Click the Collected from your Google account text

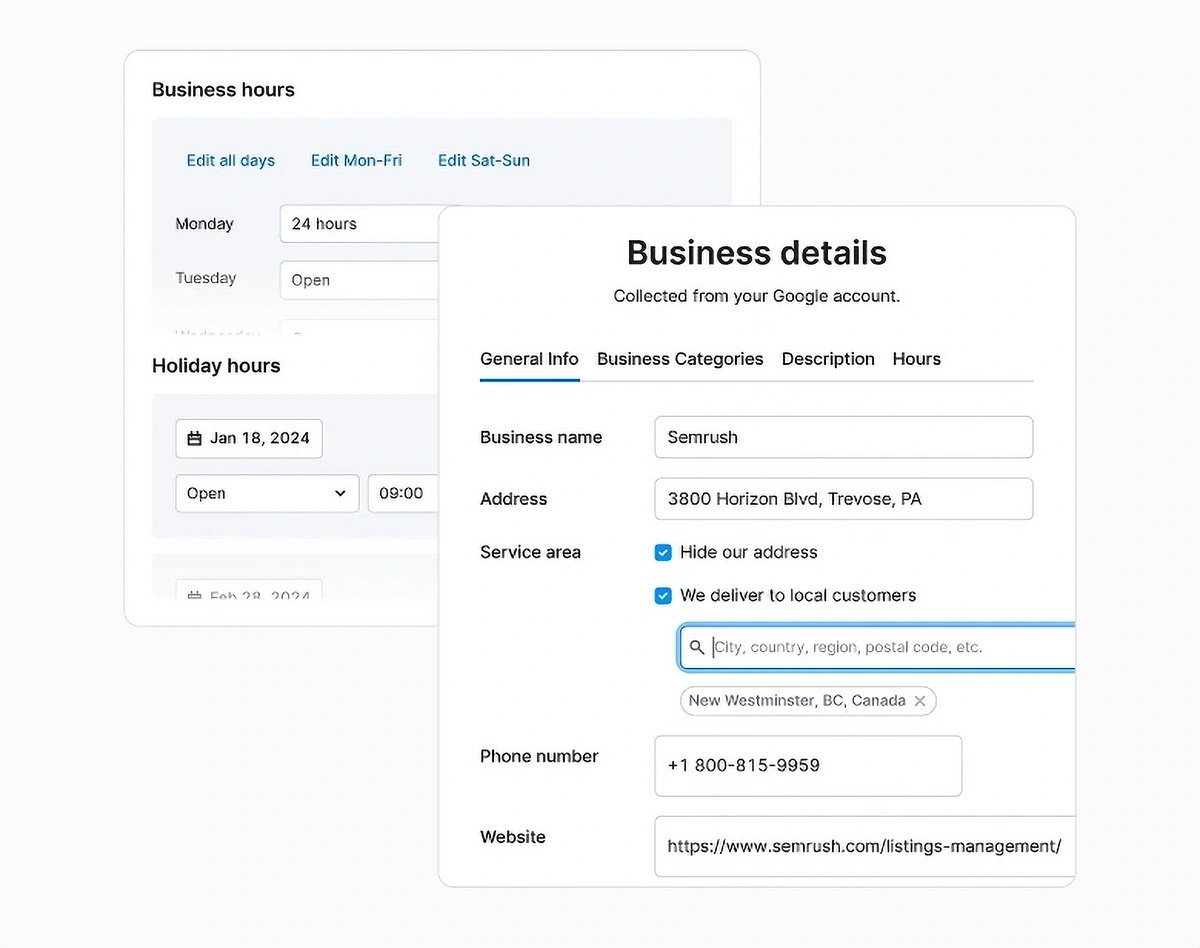(x=757, y=296)
